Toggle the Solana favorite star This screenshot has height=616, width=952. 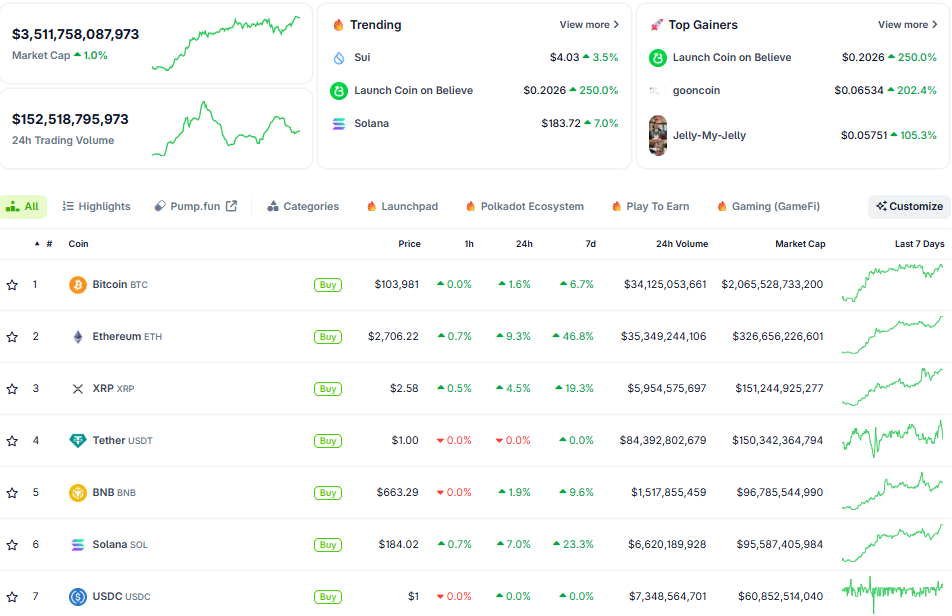point(12,545)
